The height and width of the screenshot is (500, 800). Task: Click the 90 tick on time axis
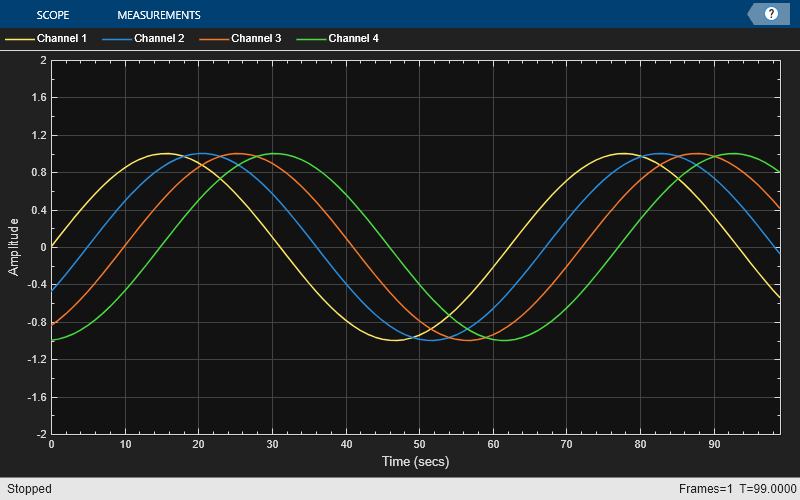(x=714, y=444)
